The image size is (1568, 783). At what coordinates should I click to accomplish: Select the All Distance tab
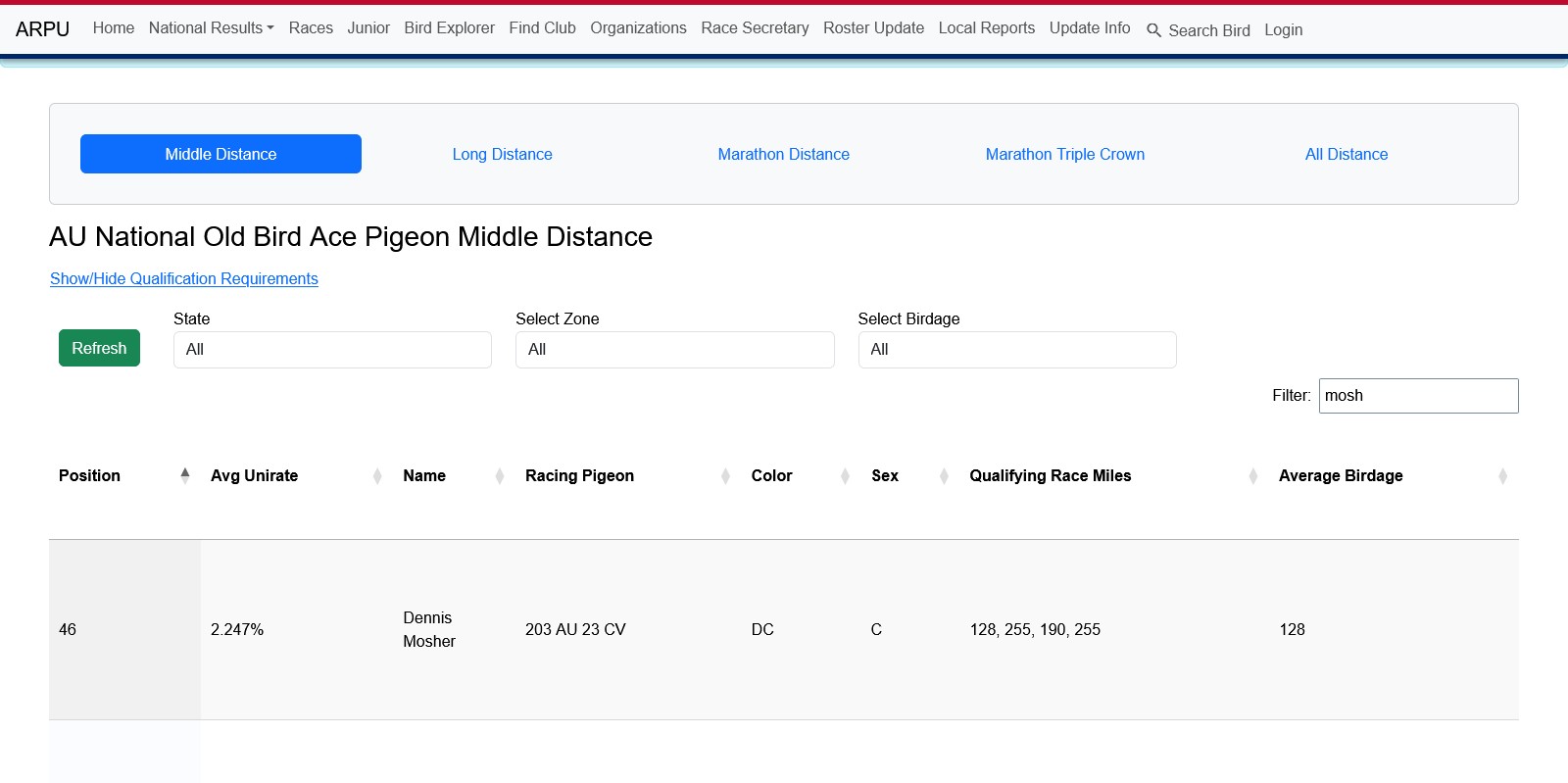click(x=1346, y=154)
